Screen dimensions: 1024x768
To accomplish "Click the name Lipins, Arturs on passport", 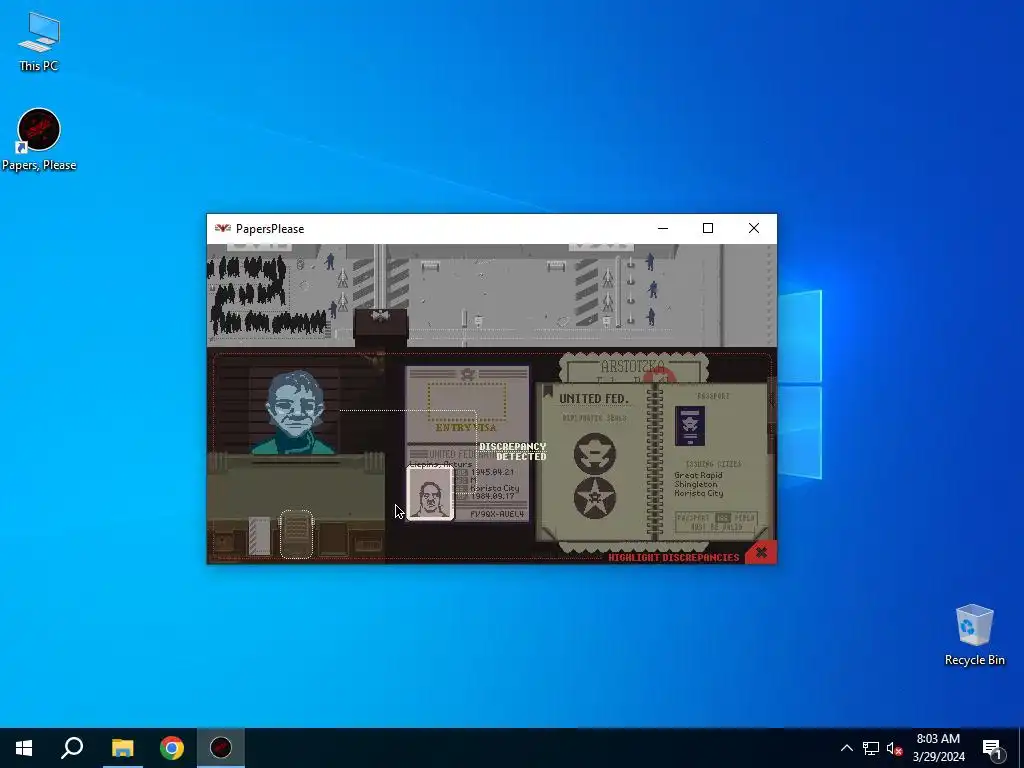I will coord(440,464).
